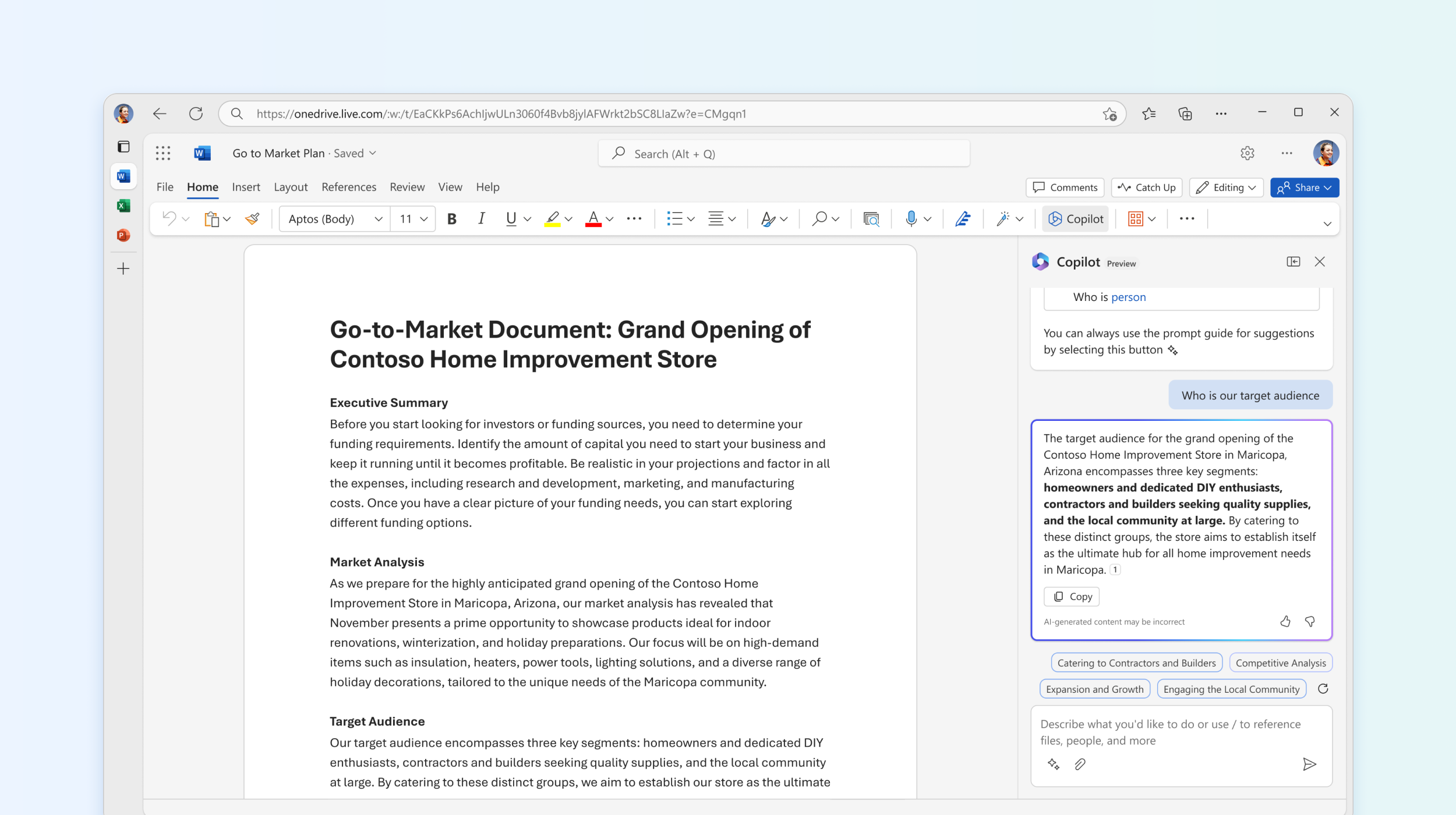
Task: Open the References menu tab
Action: point(348,187)
